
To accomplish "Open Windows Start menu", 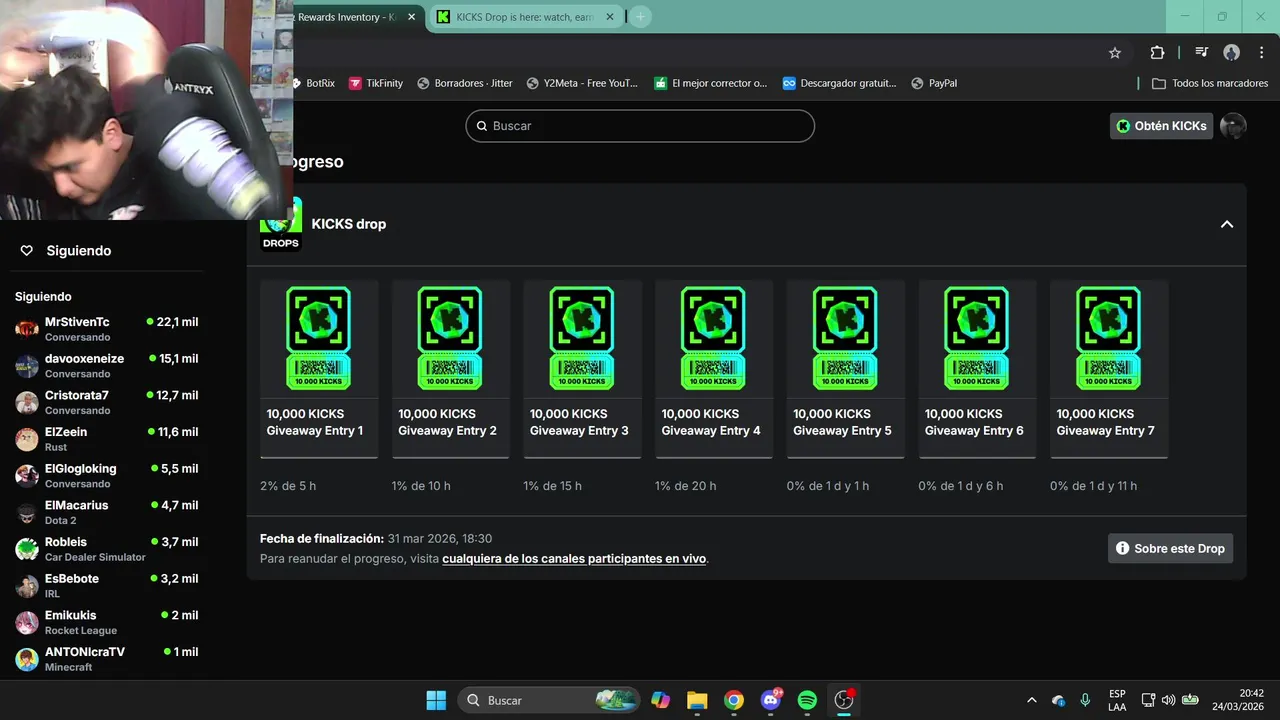I will (x=436, y=700).
